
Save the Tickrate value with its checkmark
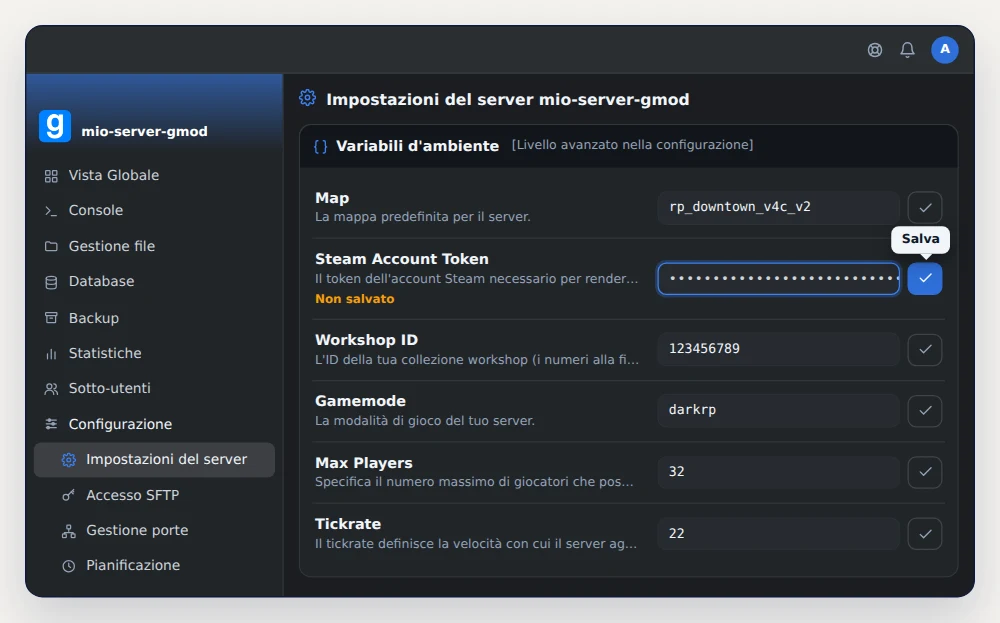click(925, 534)
